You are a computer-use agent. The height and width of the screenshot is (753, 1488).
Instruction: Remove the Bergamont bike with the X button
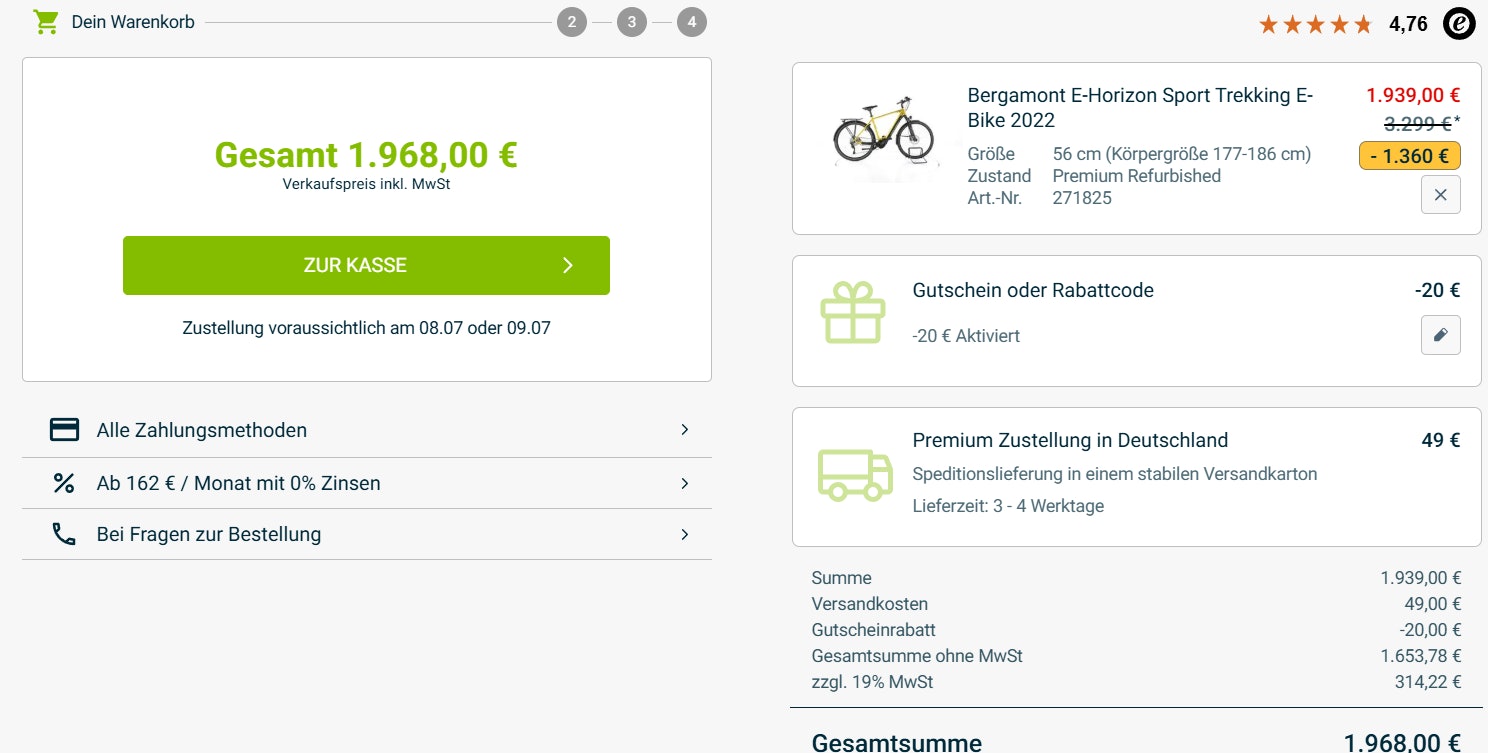point(1440,194)
